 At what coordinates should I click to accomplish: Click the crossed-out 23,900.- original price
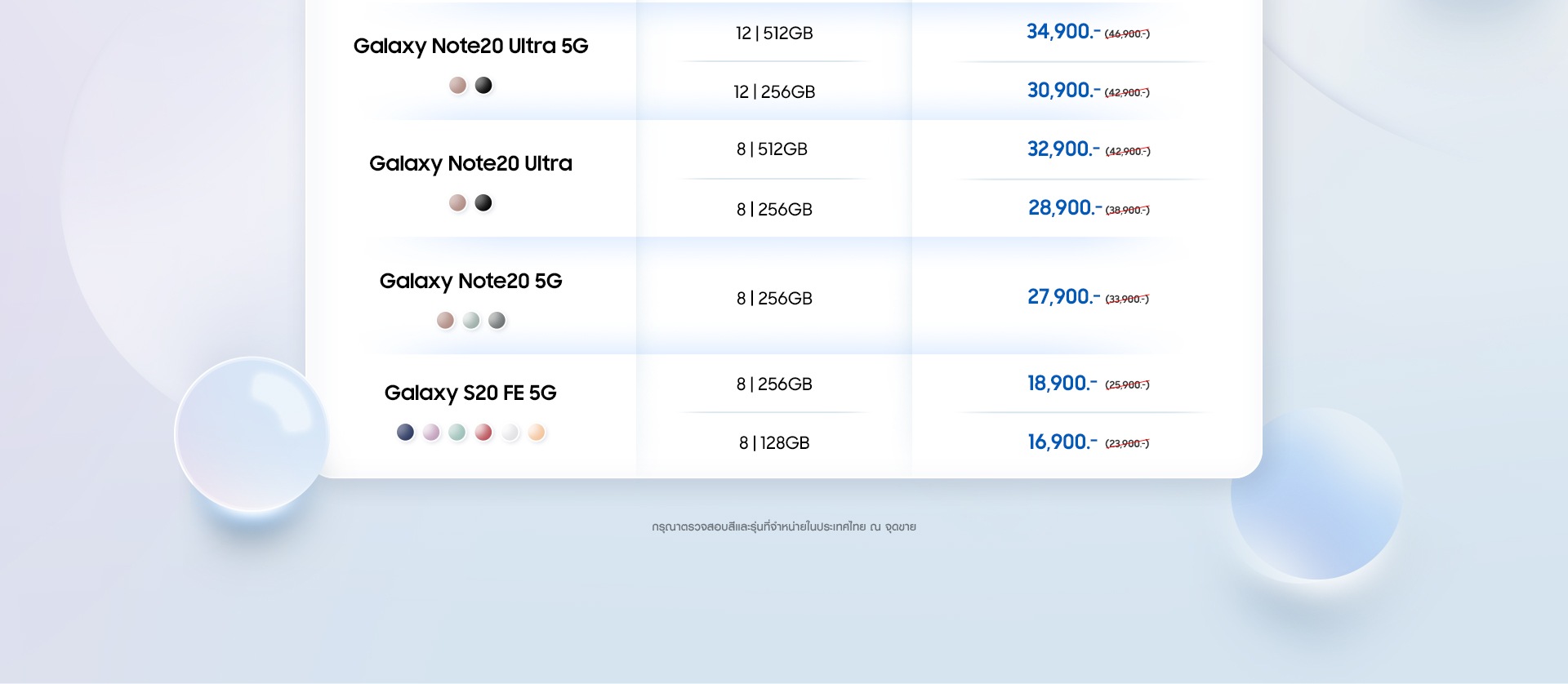tap(1127, 444)
